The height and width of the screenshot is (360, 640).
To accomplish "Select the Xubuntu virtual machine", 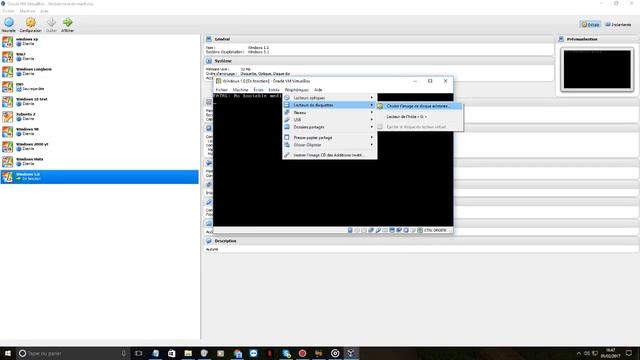I will (x=100, y=117).
